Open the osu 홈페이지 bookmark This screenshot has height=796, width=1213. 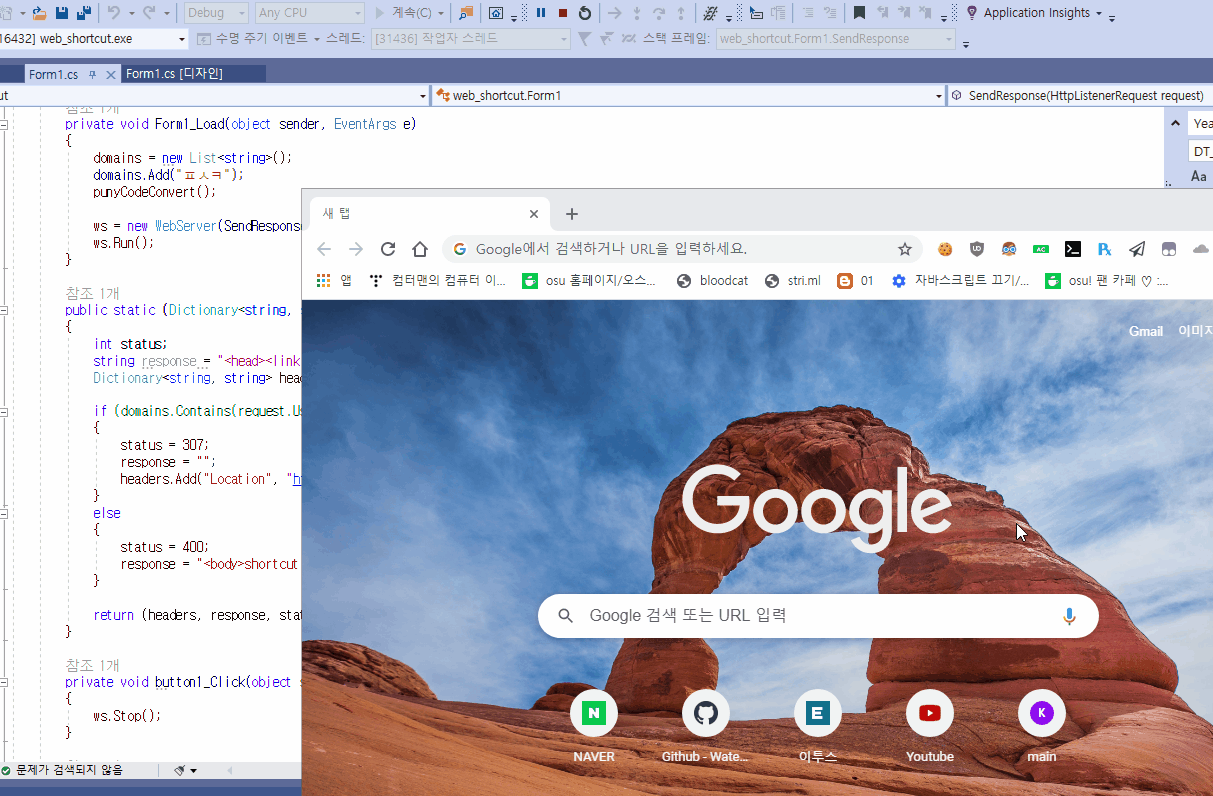click(588, 281)
